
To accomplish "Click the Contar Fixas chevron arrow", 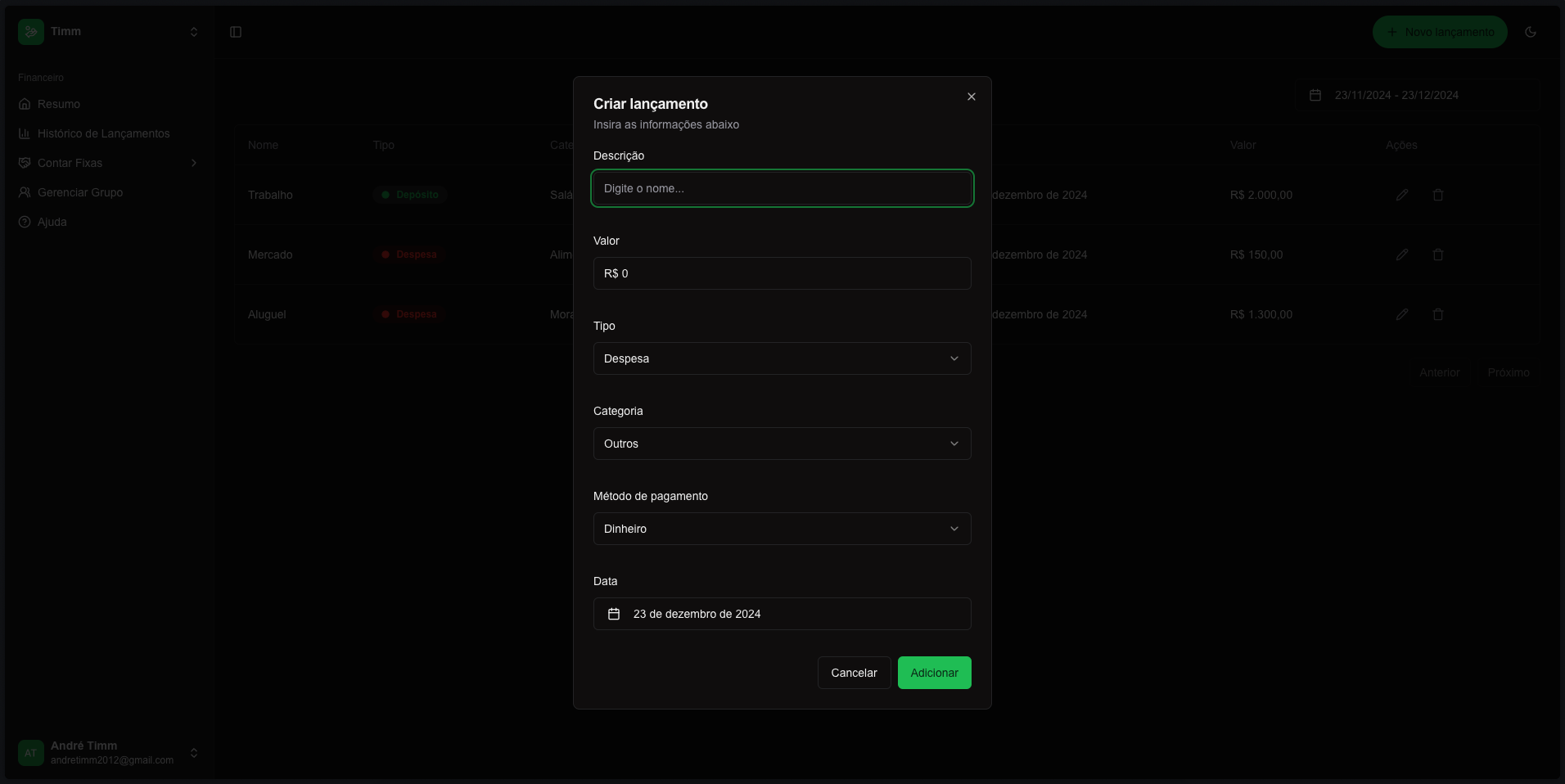I will click(x=194, y=163).
